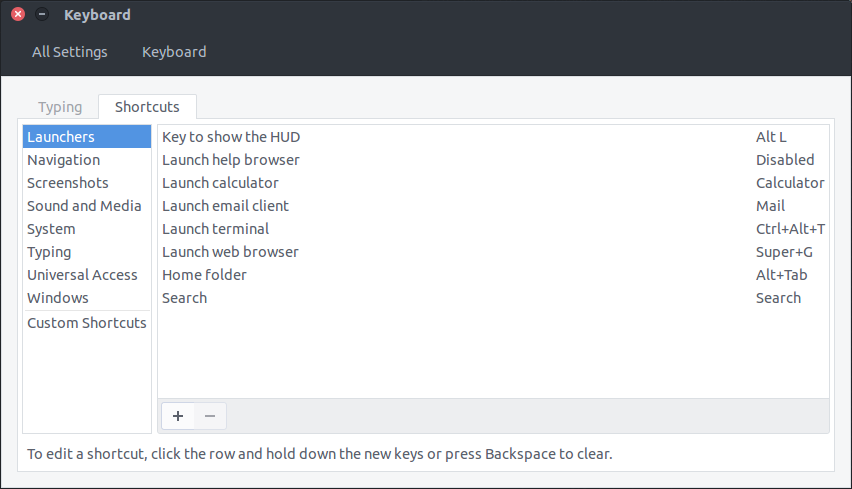Minimize the Keyboard settings window
The image size is (852, 489).
(x=42, y=14)
